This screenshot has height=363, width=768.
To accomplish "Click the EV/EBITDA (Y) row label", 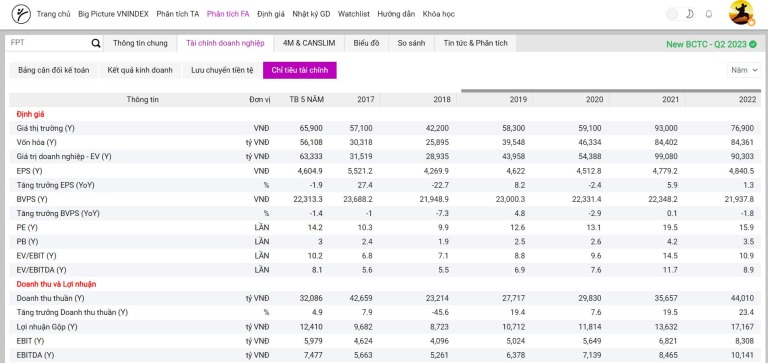I will pyautogui.click(x=41, y=270).
